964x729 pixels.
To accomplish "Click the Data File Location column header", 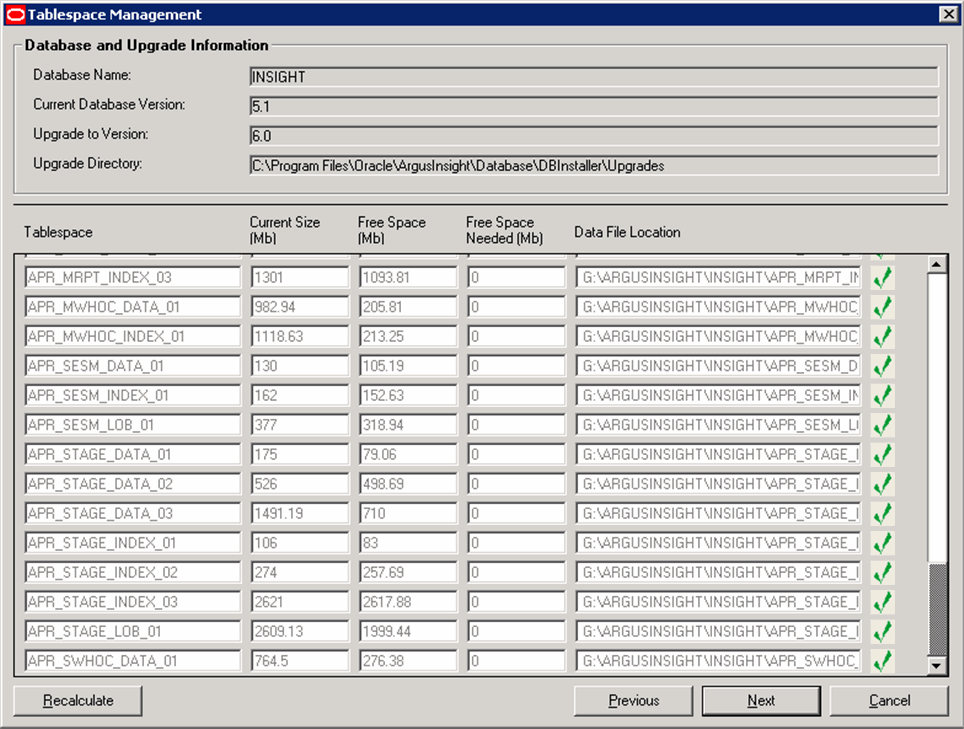I will [x=627, y=232].
